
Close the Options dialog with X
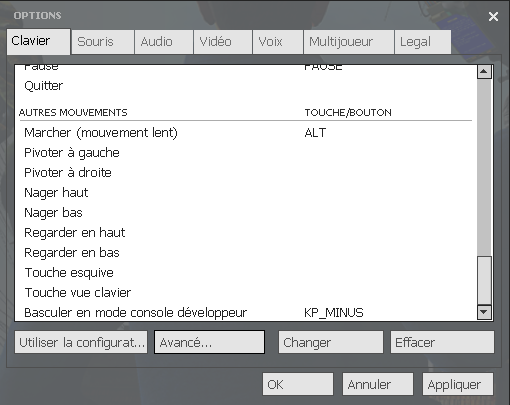tap(493, 16)
